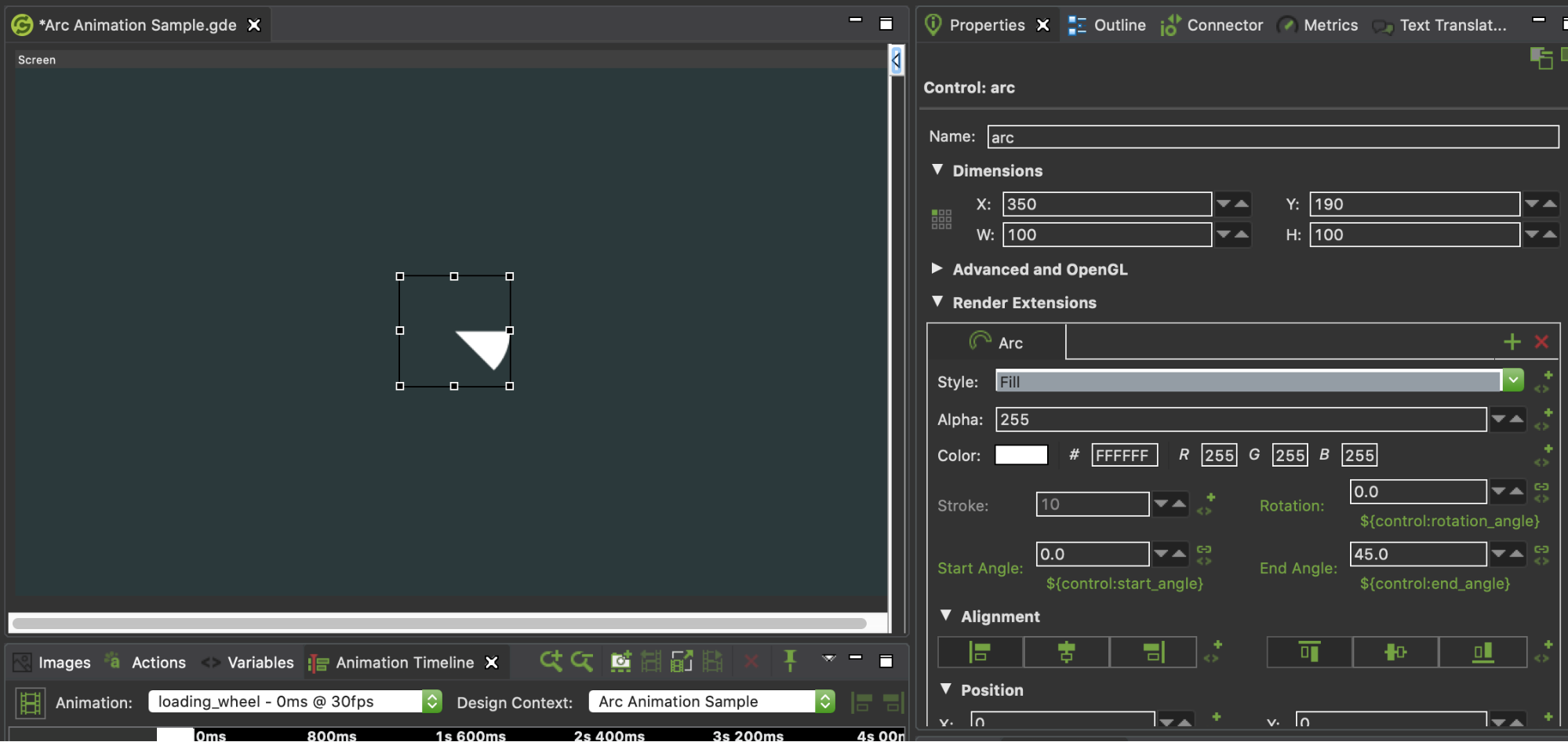1568x742 pixels.
Task: Open the timeline view menu triangle
Action: [x=829, y=657]
